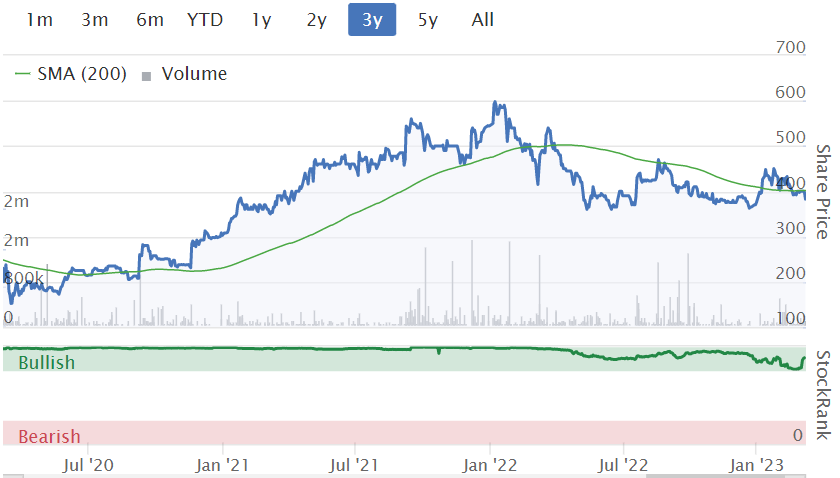Show All available price history

coord(483,20)
